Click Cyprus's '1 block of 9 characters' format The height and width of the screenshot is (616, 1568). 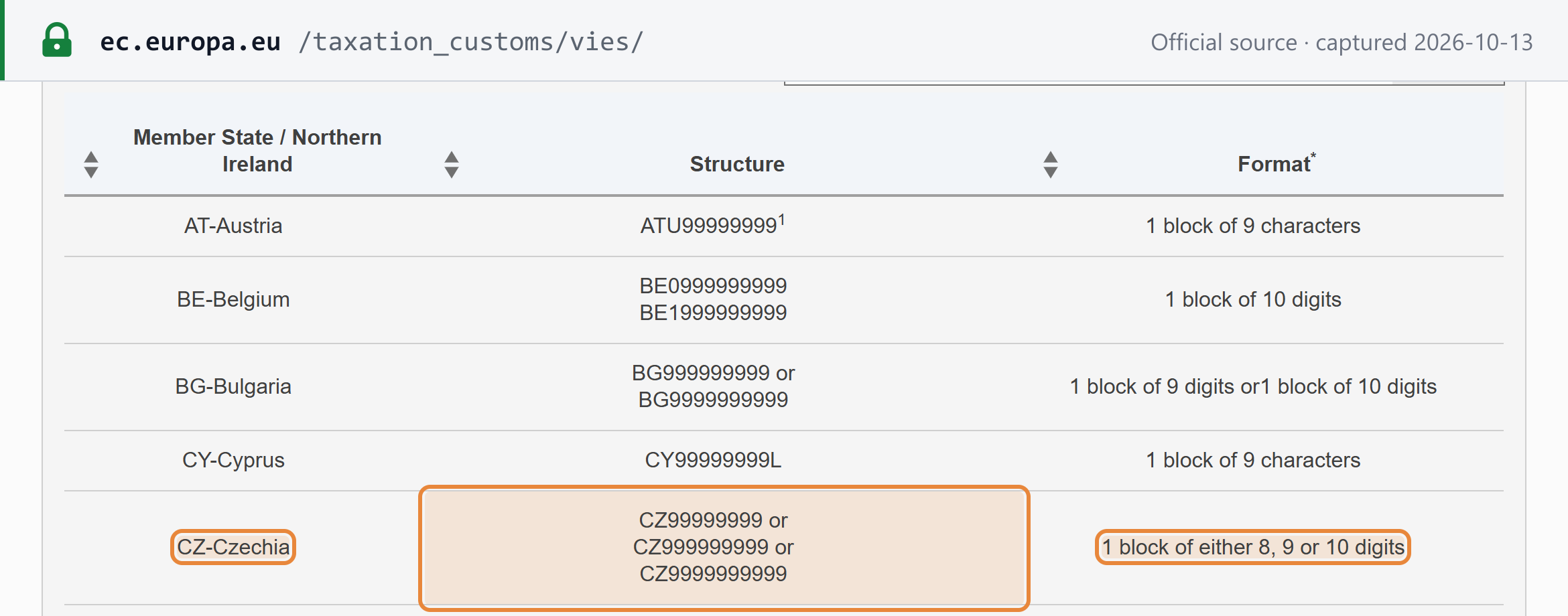[x=1253, y=460]
